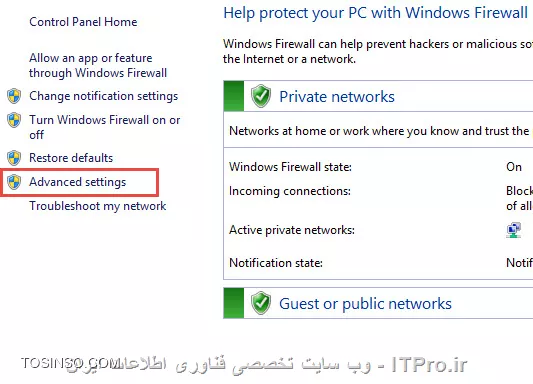Click the active private network computer icon

tap(514, 230)
